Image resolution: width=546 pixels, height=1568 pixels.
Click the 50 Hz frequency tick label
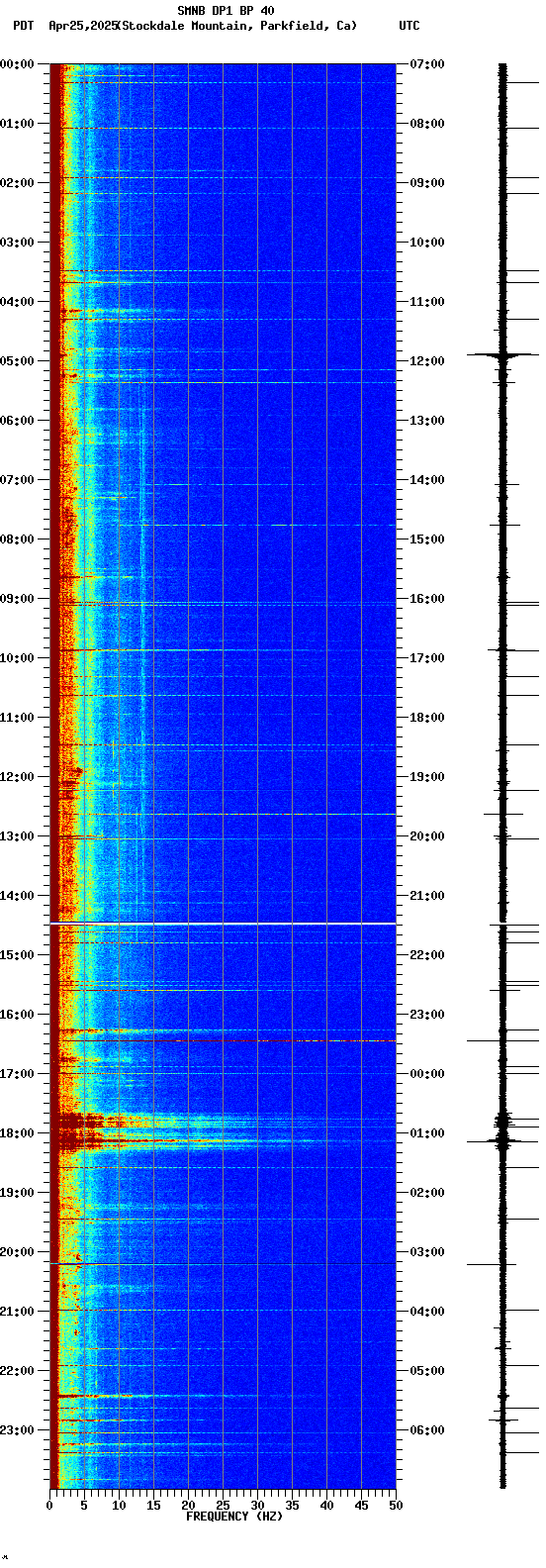point(396,1506)
